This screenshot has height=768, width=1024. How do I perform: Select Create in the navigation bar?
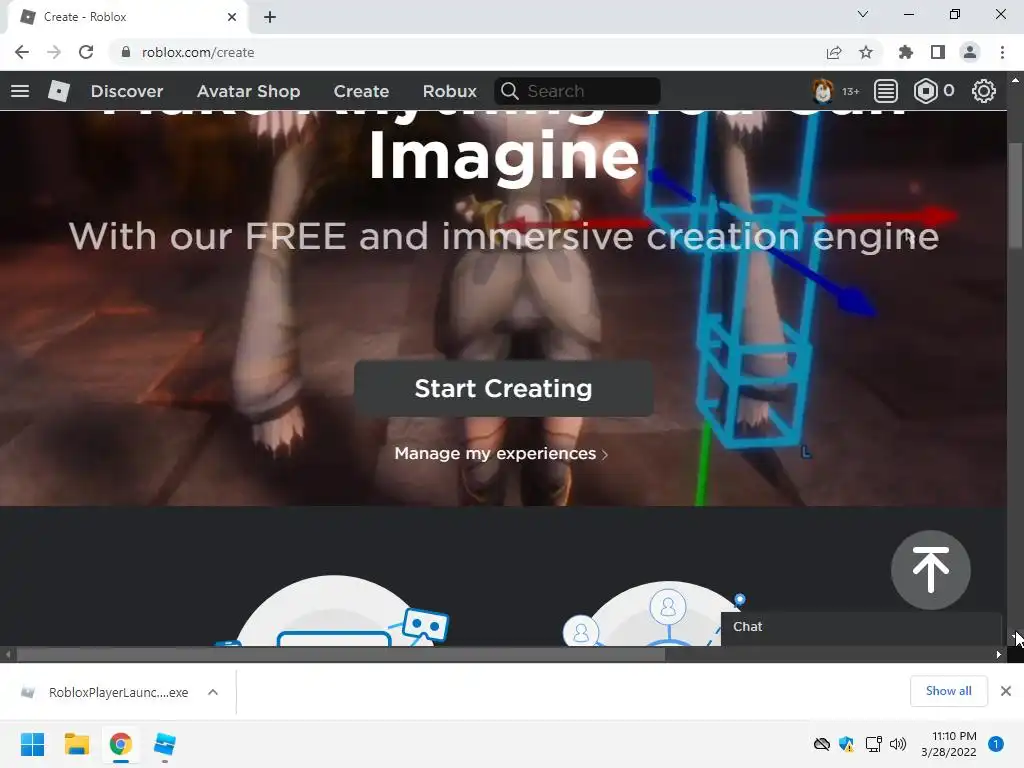pyautogui.click(x=361, y=91)
